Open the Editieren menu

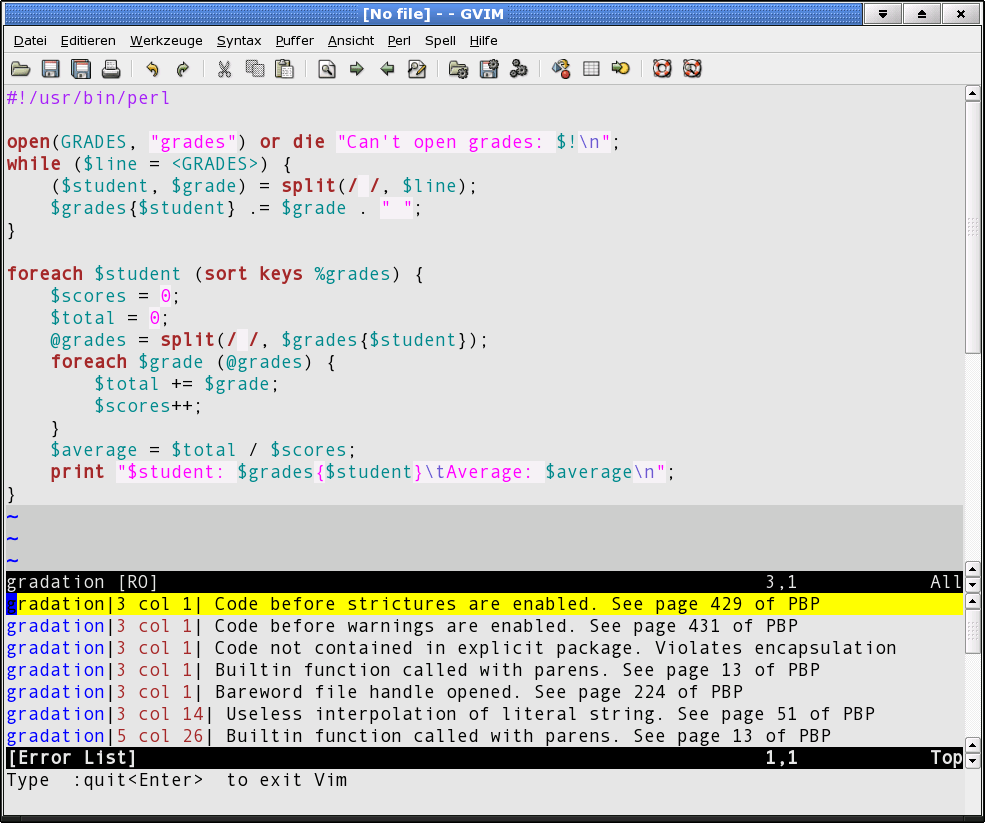pos(88,41)
